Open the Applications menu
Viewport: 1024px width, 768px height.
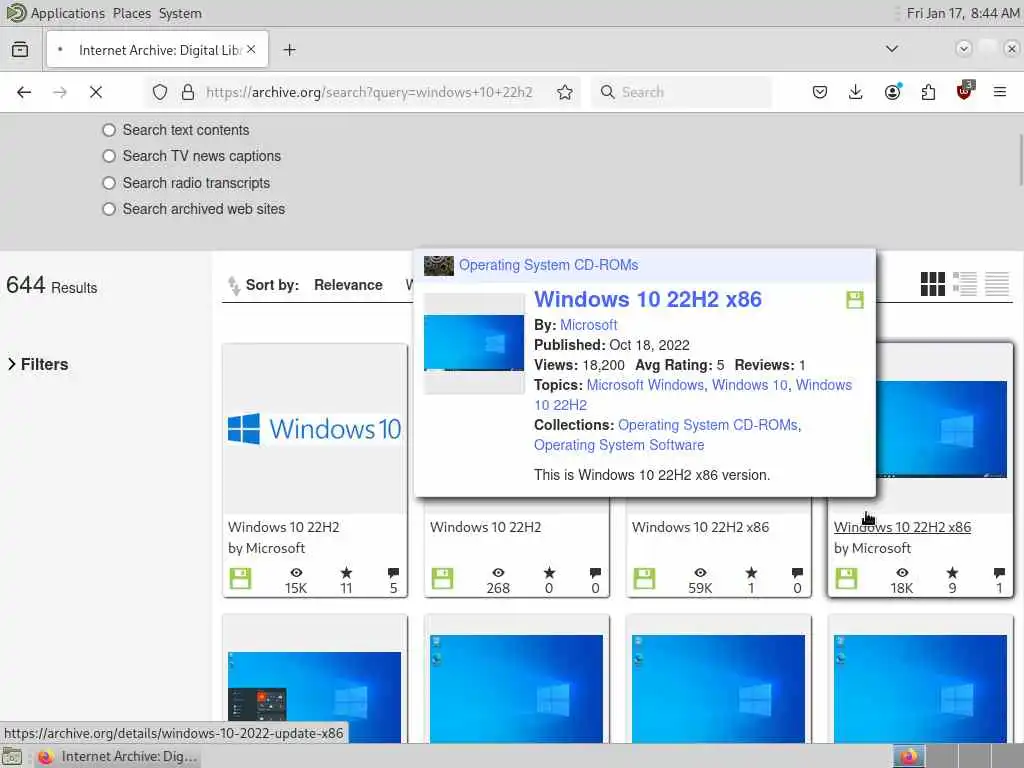tap(67, 13)
